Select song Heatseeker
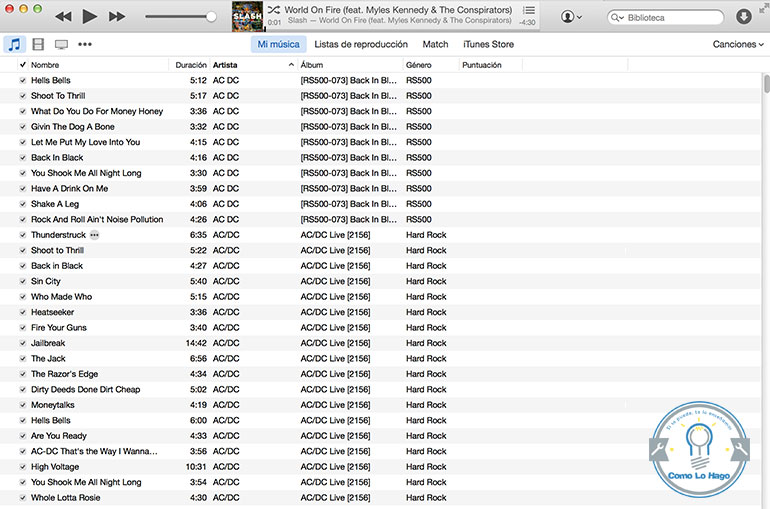 [53, 312]
